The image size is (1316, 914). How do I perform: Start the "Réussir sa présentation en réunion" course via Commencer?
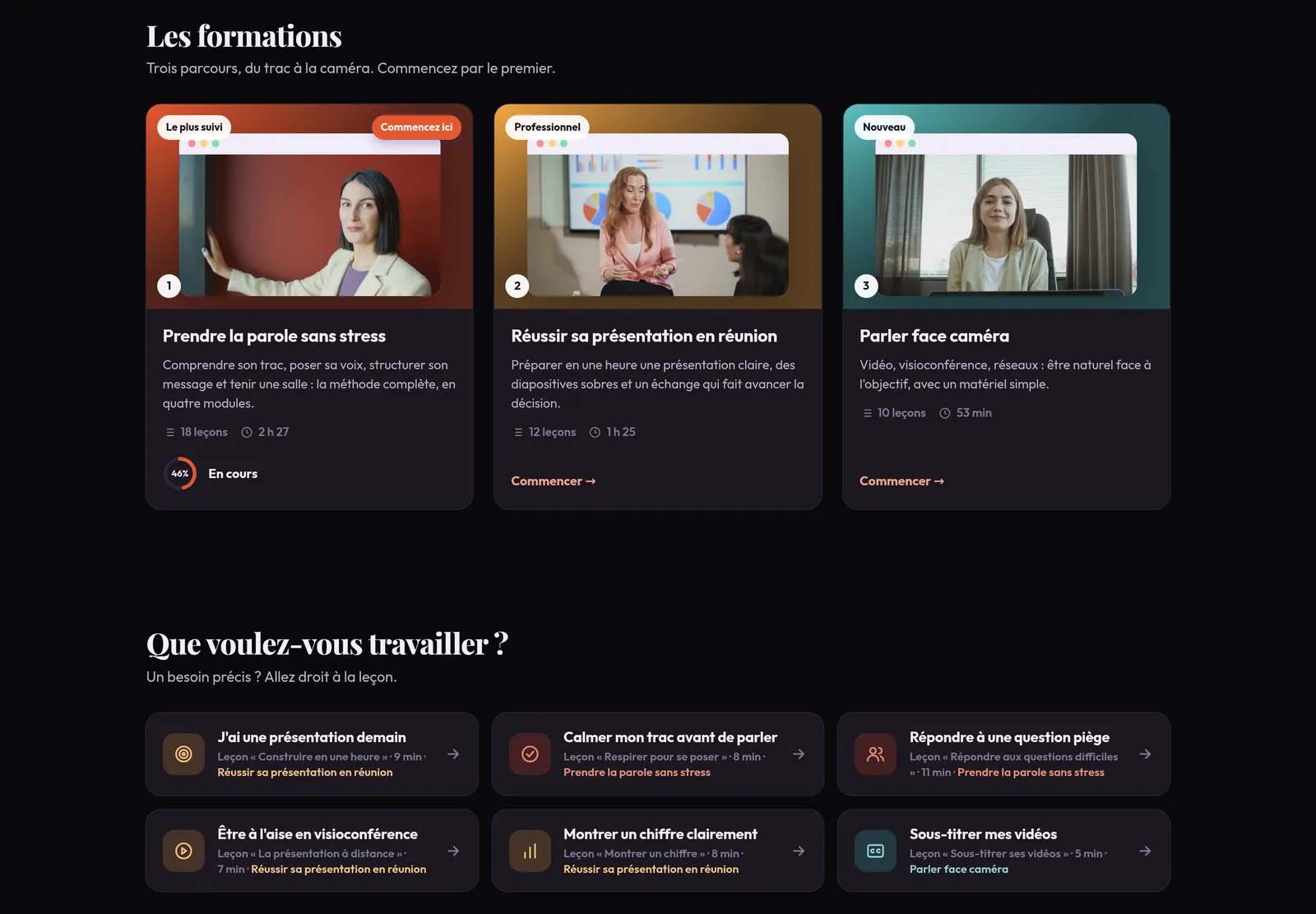pos(553,481)
